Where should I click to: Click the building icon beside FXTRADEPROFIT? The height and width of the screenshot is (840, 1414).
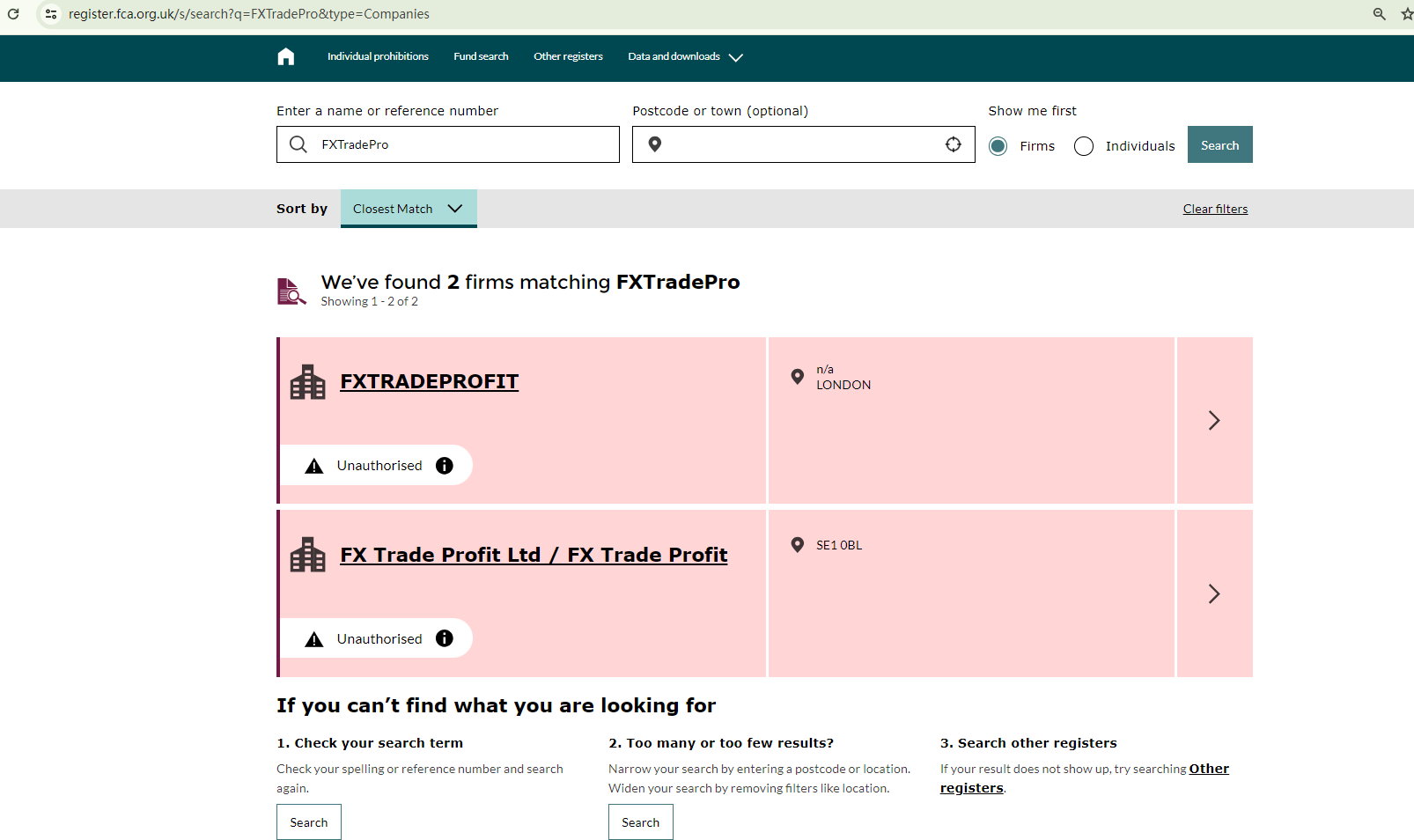[308, 382]
